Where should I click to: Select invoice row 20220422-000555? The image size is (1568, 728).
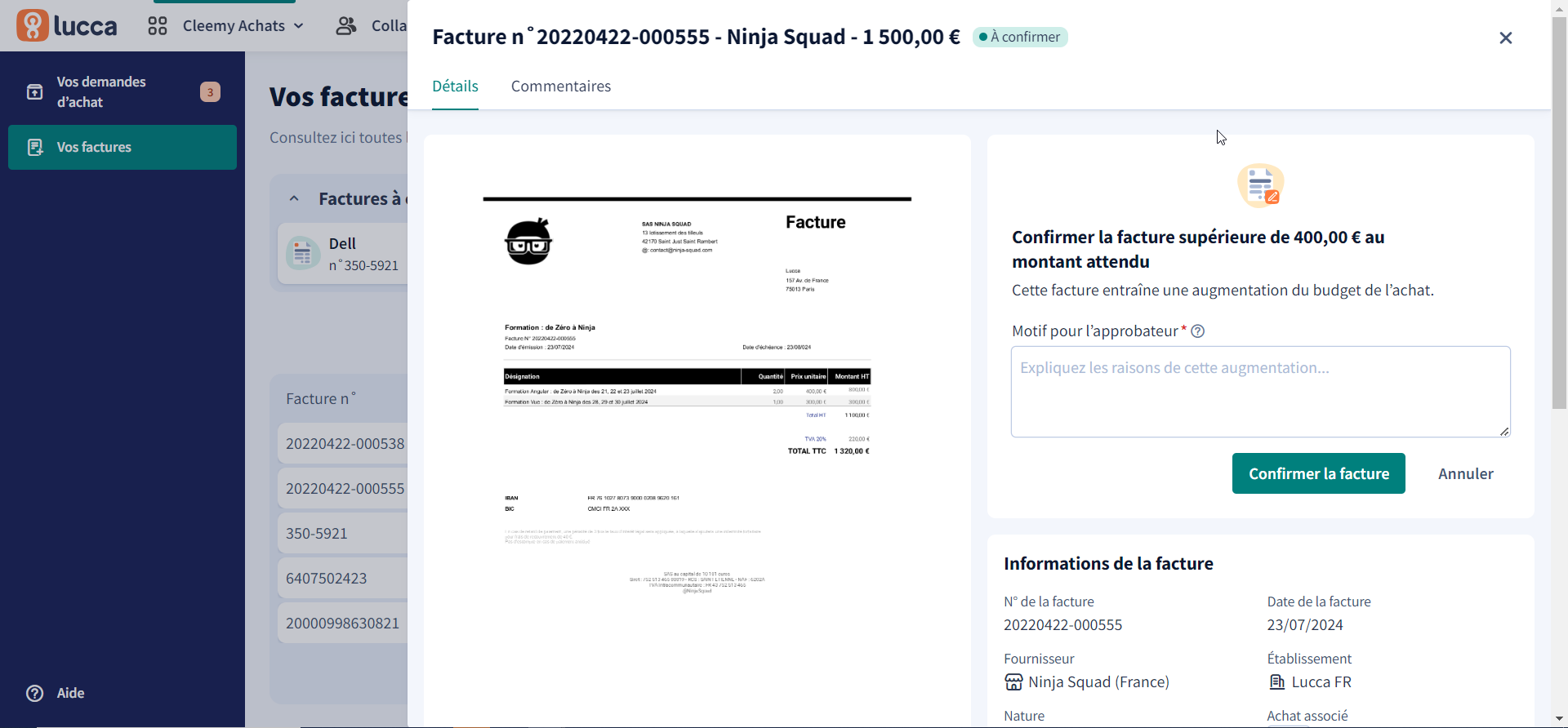tap(343, 489)
